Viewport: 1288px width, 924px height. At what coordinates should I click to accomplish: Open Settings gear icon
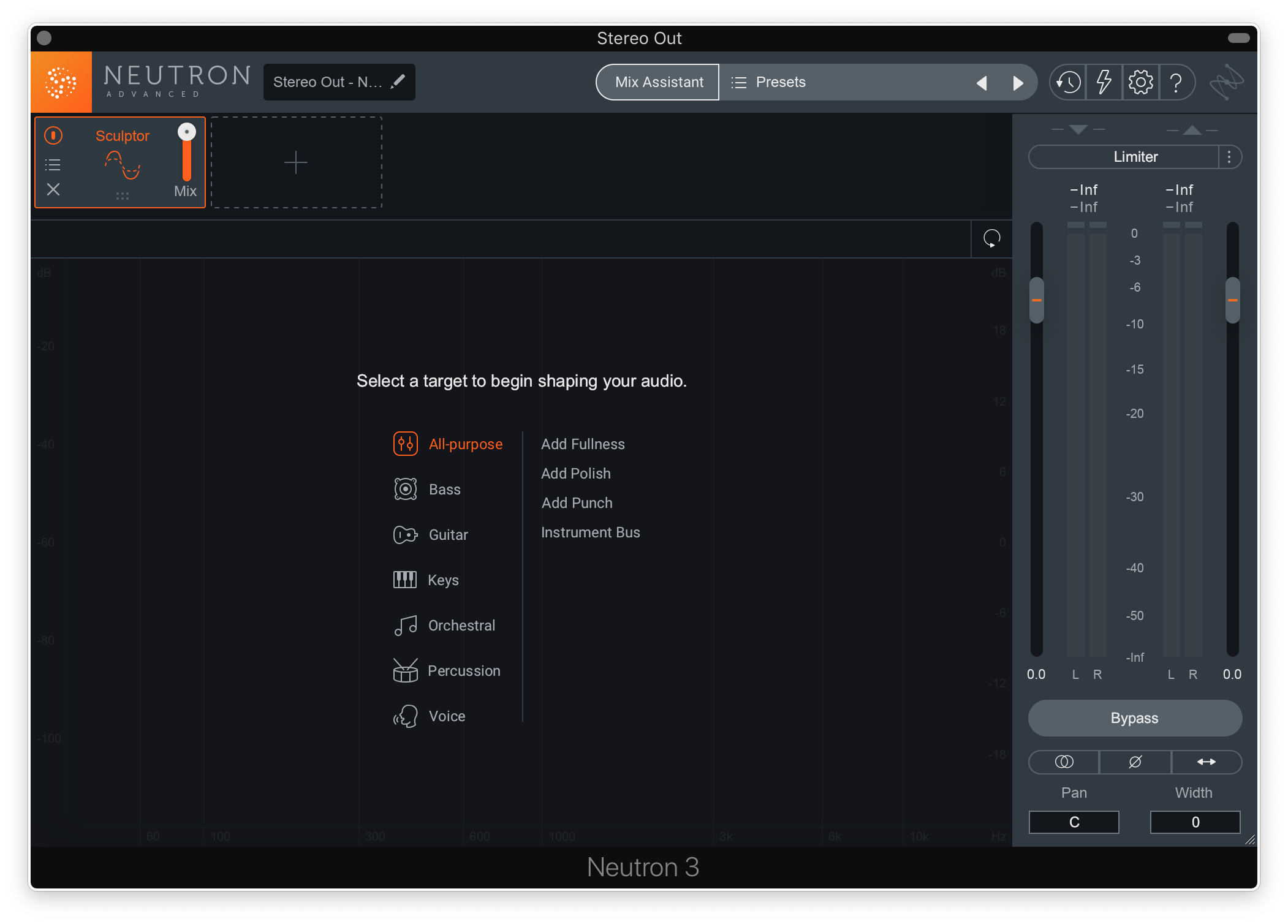point(1140,82)
